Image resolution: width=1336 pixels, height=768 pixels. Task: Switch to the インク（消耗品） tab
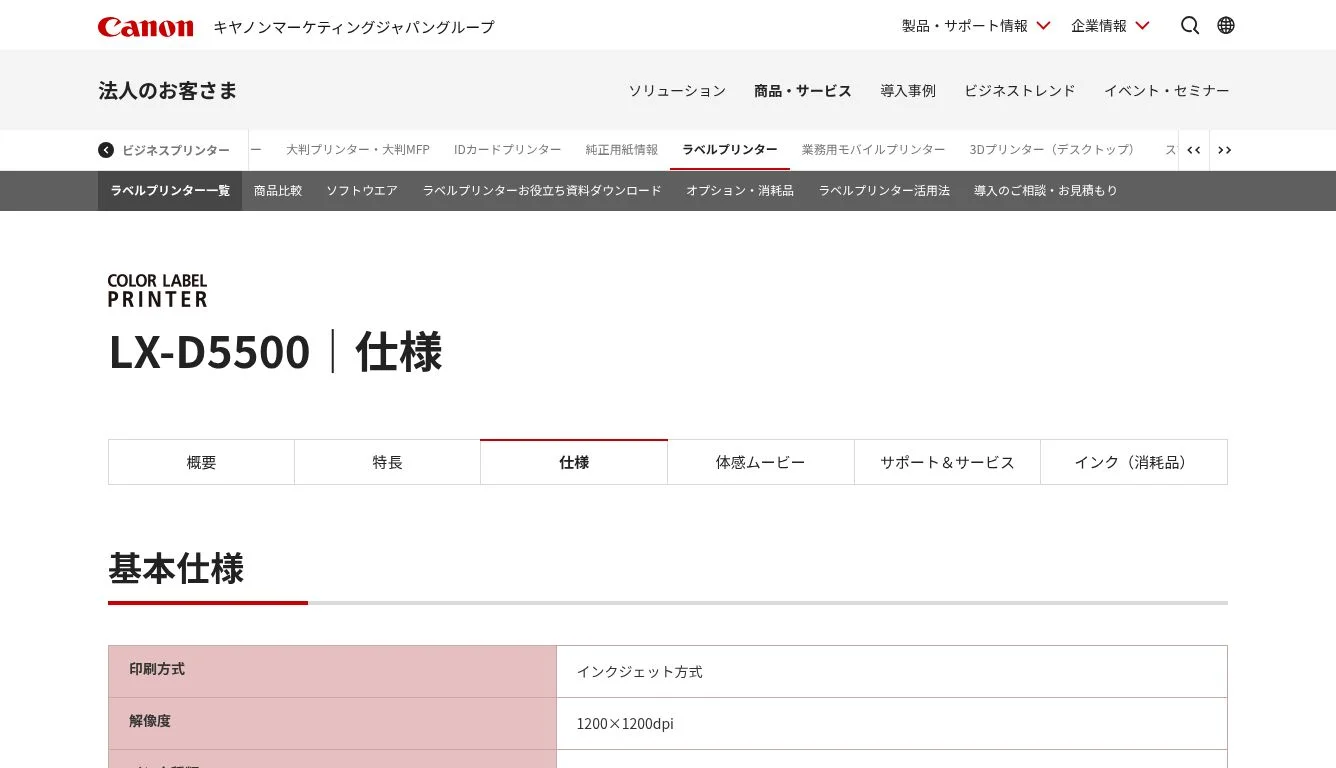pos(1134,462)
